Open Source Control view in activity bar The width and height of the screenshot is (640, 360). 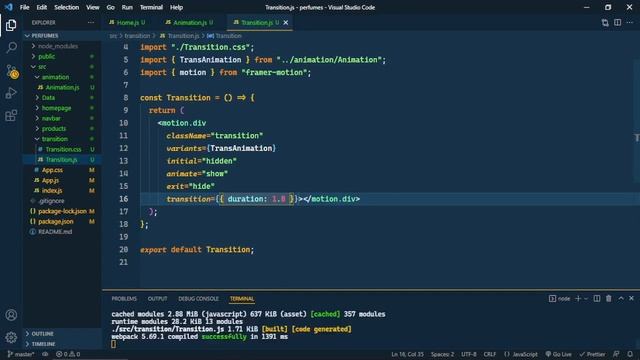11,71
